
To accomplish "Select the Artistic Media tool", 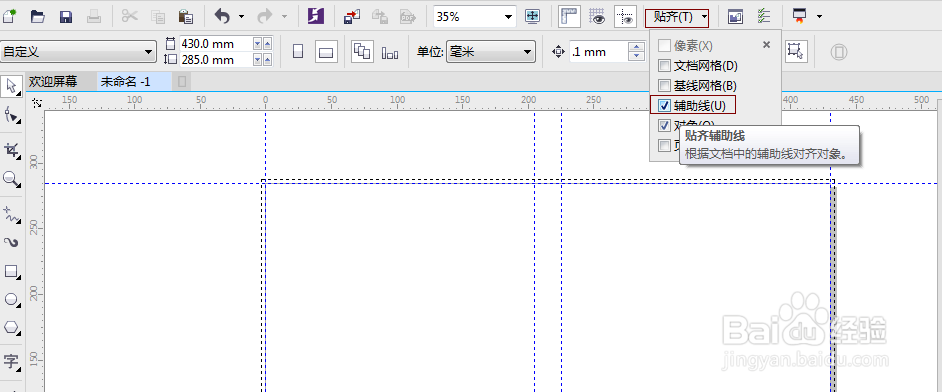I will (x=11, y=243).
